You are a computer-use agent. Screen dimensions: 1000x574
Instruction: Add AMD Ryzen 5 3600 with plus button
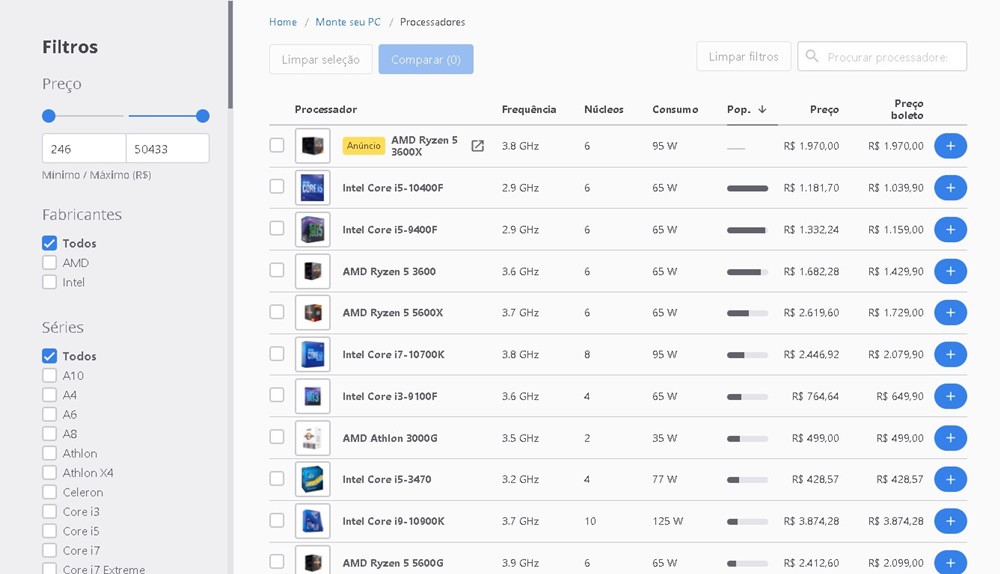[x=950, y=271]
